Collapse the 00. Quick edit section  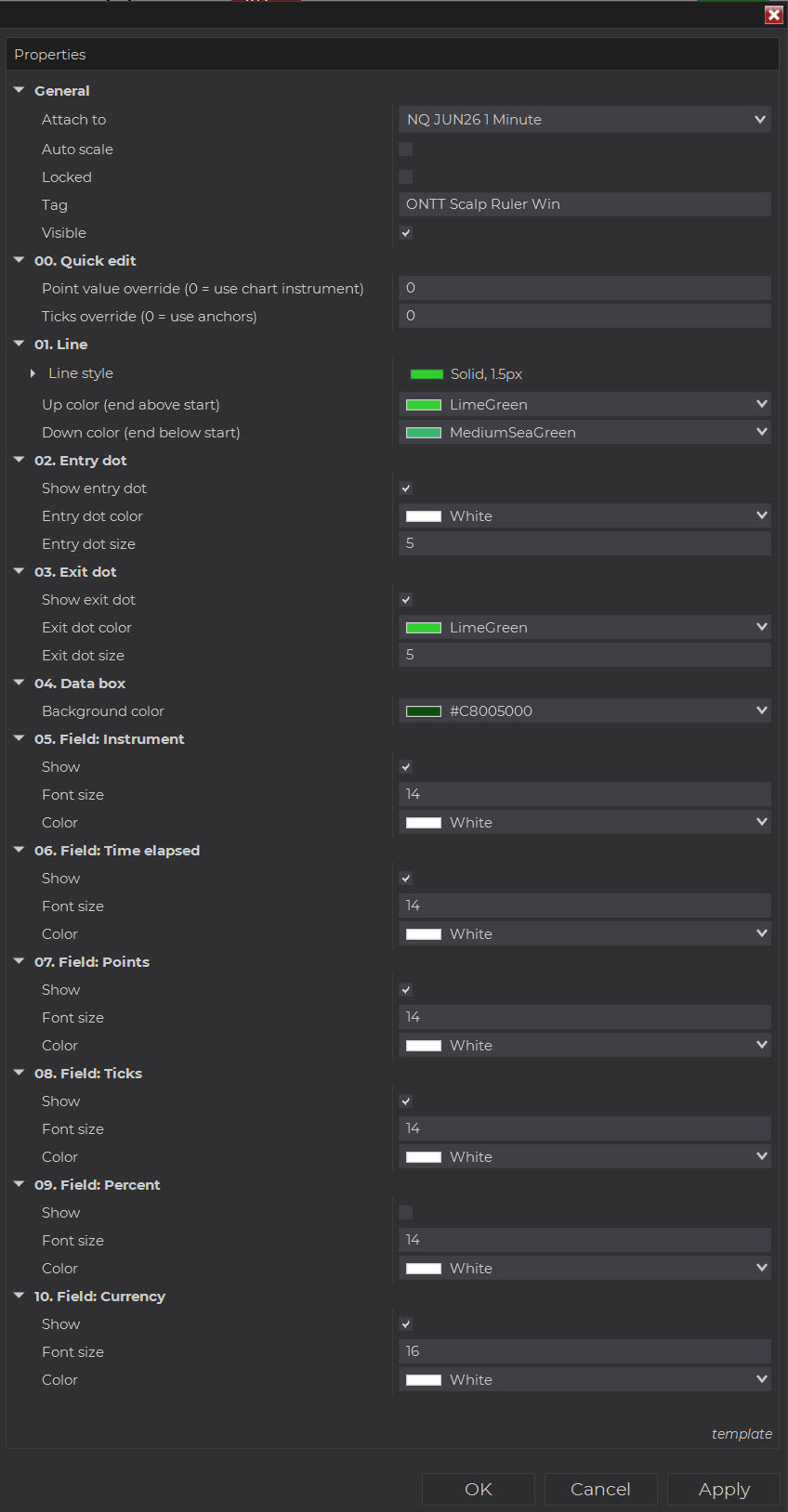point(19,260)
